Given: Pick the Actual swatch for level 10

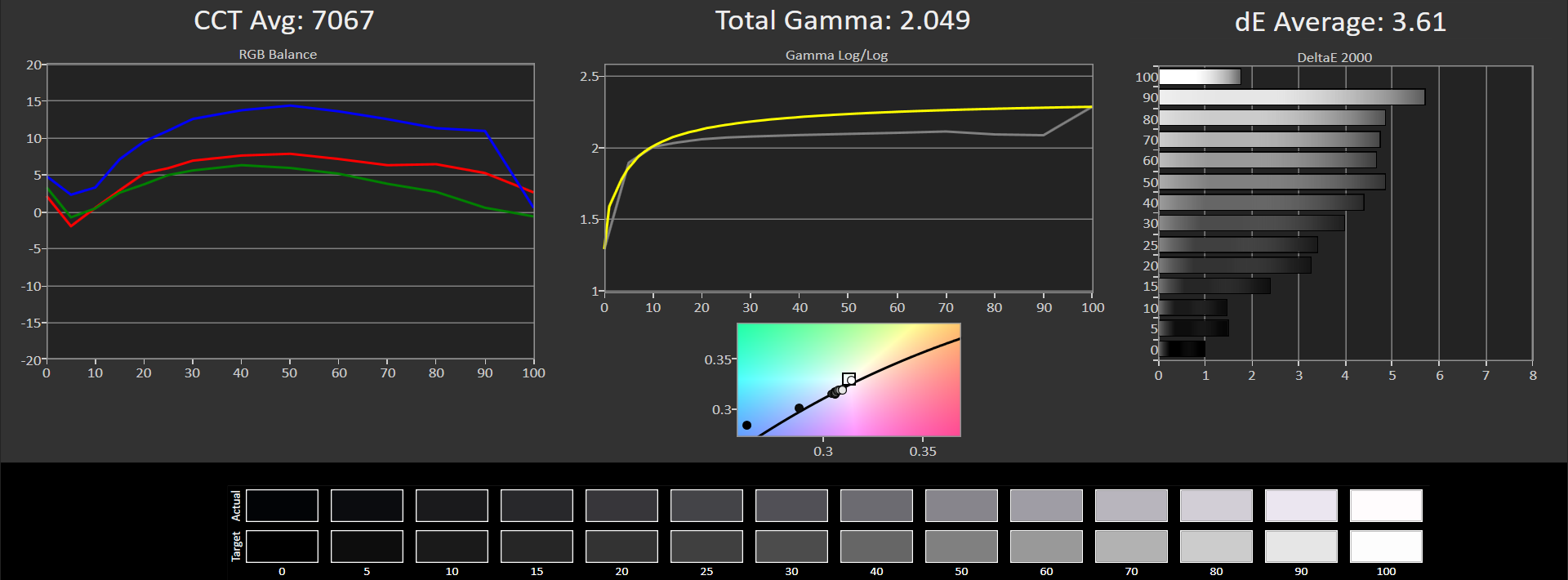Looking at the screenshot, I should tap(452, 506).
